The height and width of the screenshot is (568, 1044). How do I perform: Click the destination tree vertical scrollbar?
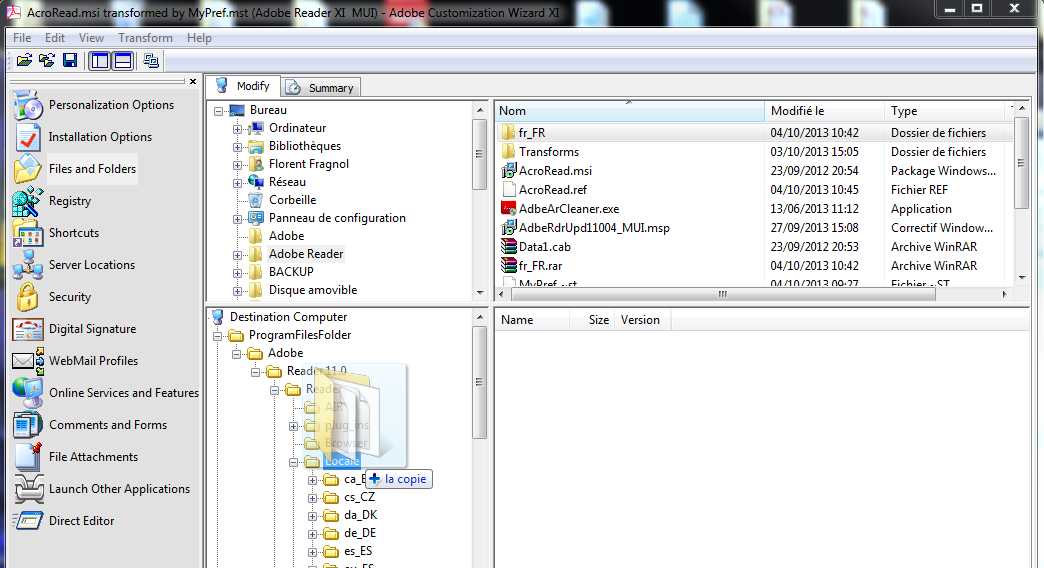coord(479,382)
